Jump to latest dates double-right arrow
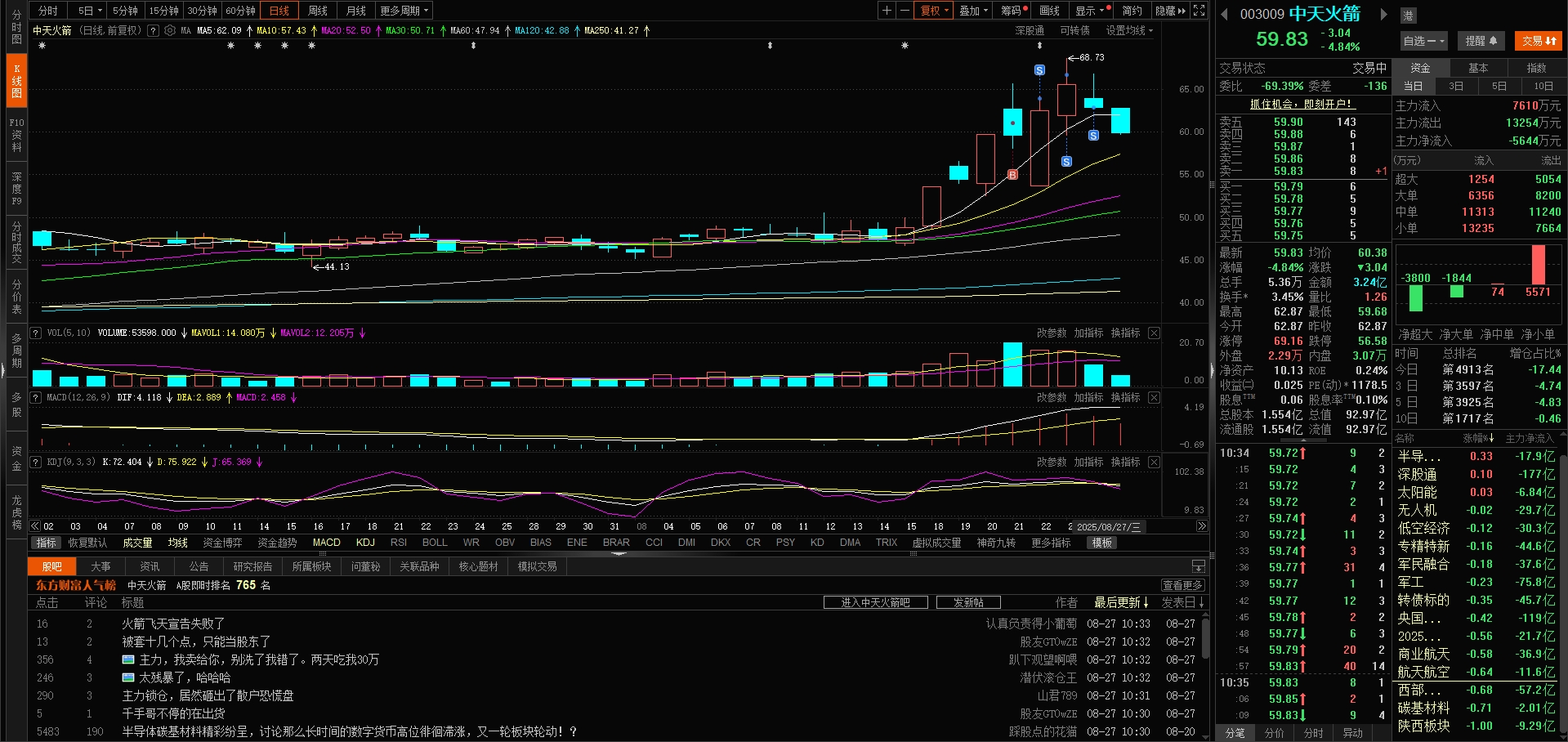 pyautogui.click(x=1201, y=526)
